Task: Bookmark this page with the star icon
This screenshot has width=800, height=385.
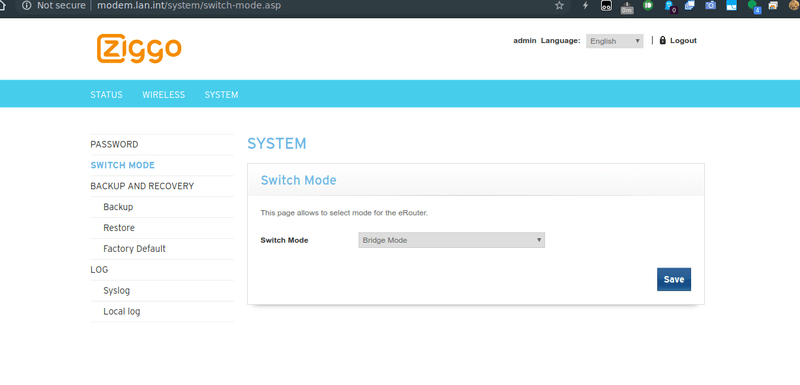Action: click(x=559, y=6)
